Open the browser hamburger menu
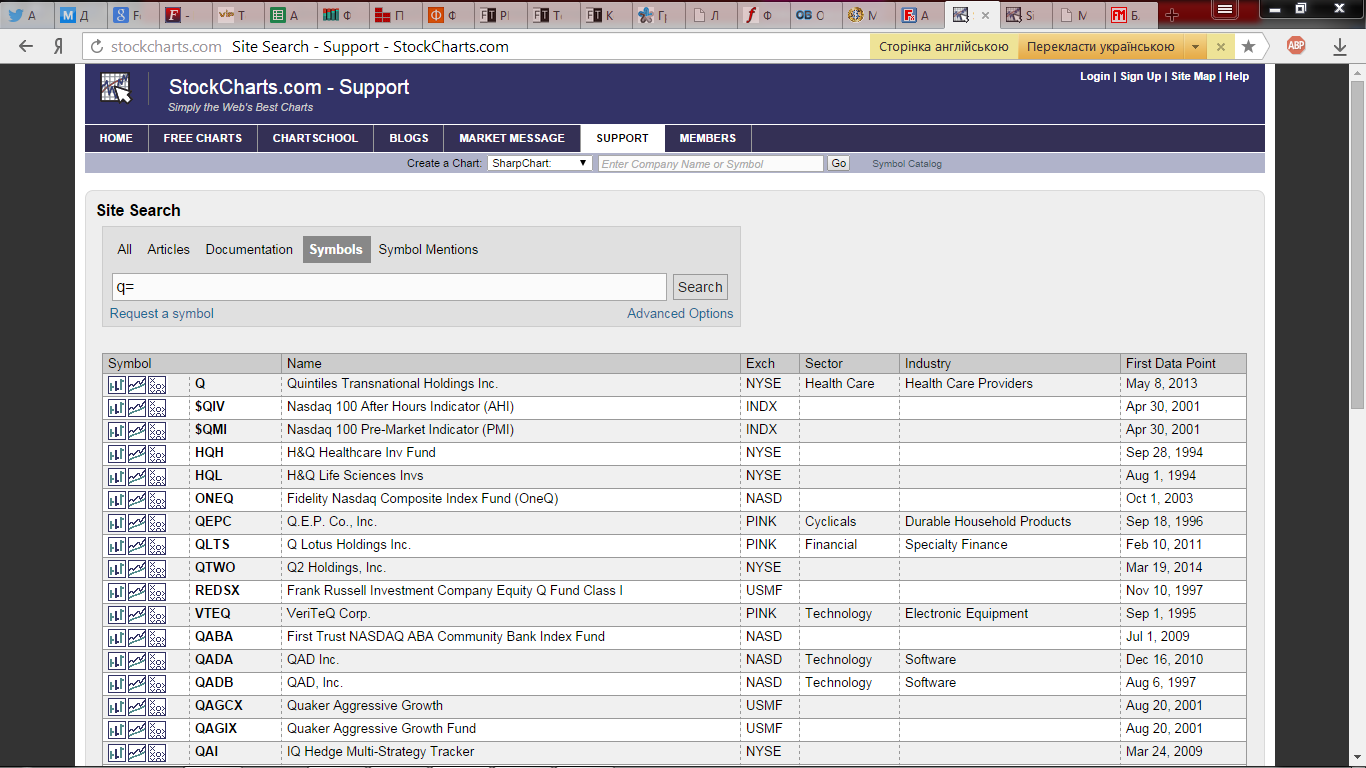This screenshot has width=1366, height=768. coord(1221,8)
